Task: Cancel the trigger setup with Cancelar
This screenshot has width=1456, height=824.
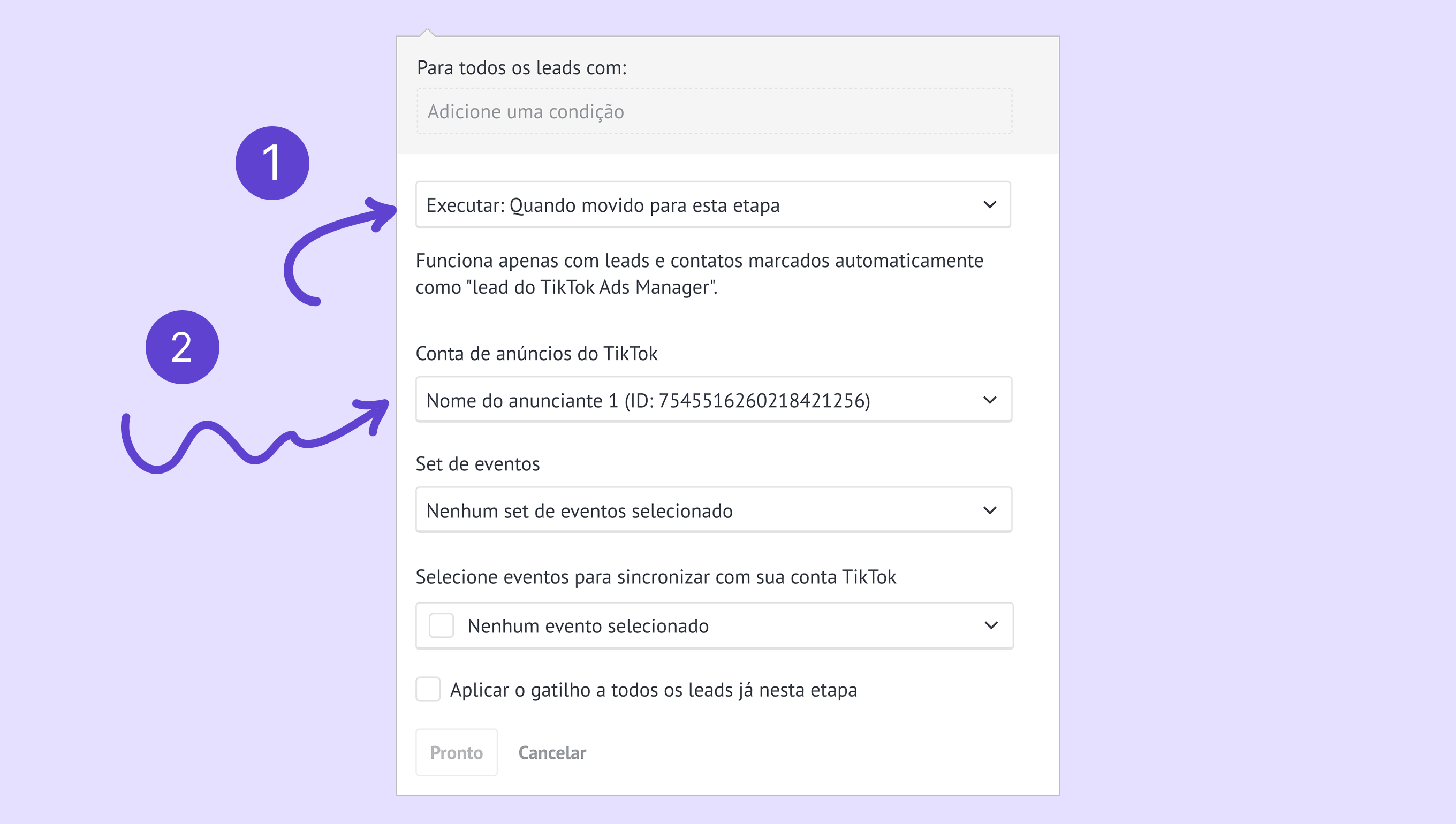Action: click(x=552, y=753)
